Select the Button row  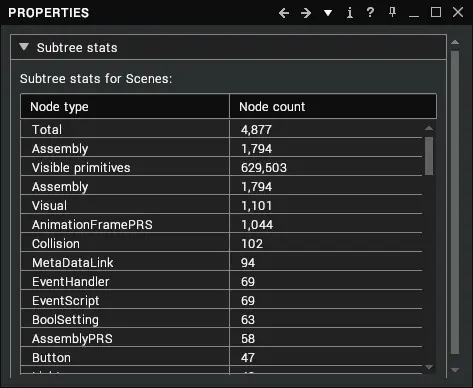click(222, 358)
